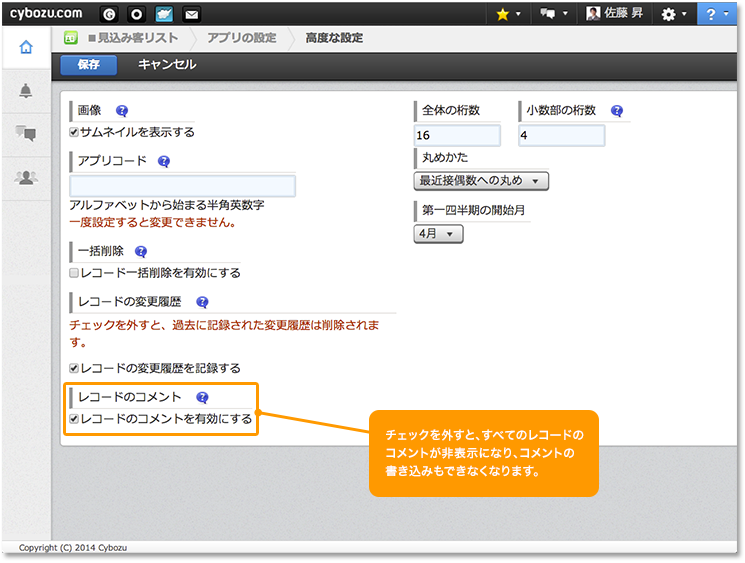Open the 最近接偶数への丸め rounding dropdown
745x563 pixels.
click(481, 181)
